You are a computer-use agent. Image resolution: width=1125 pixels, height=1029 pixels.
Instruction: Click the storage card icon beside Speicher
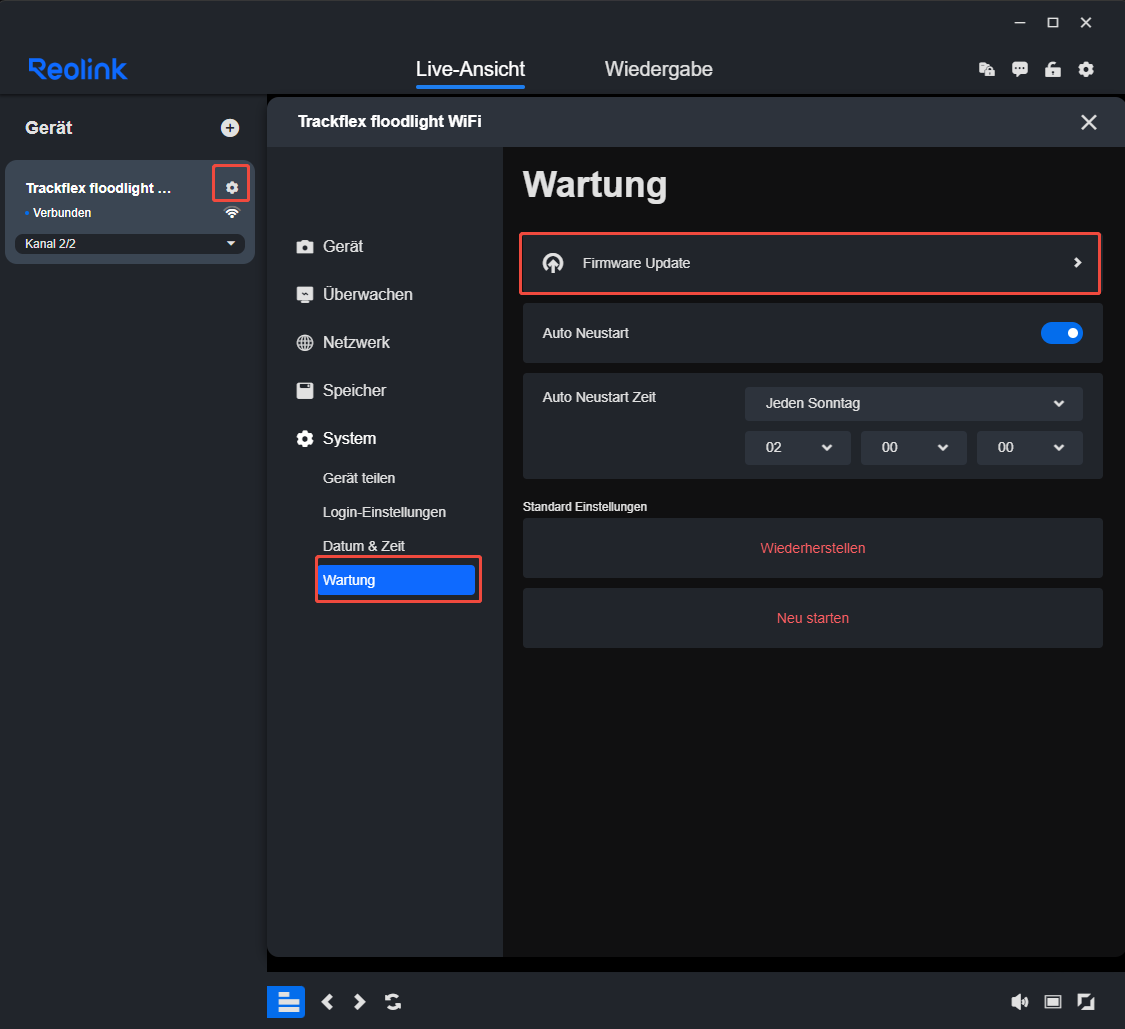click(x=305, y=390)
